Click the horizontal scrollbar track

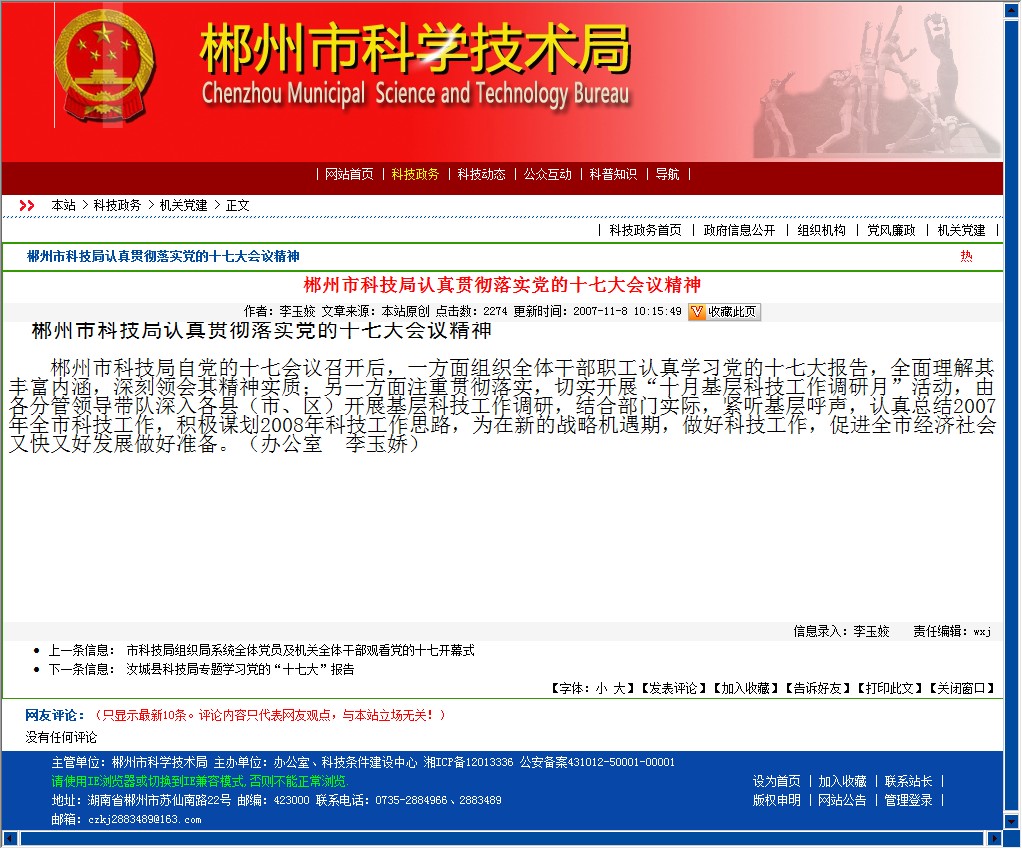coord(502,838)
